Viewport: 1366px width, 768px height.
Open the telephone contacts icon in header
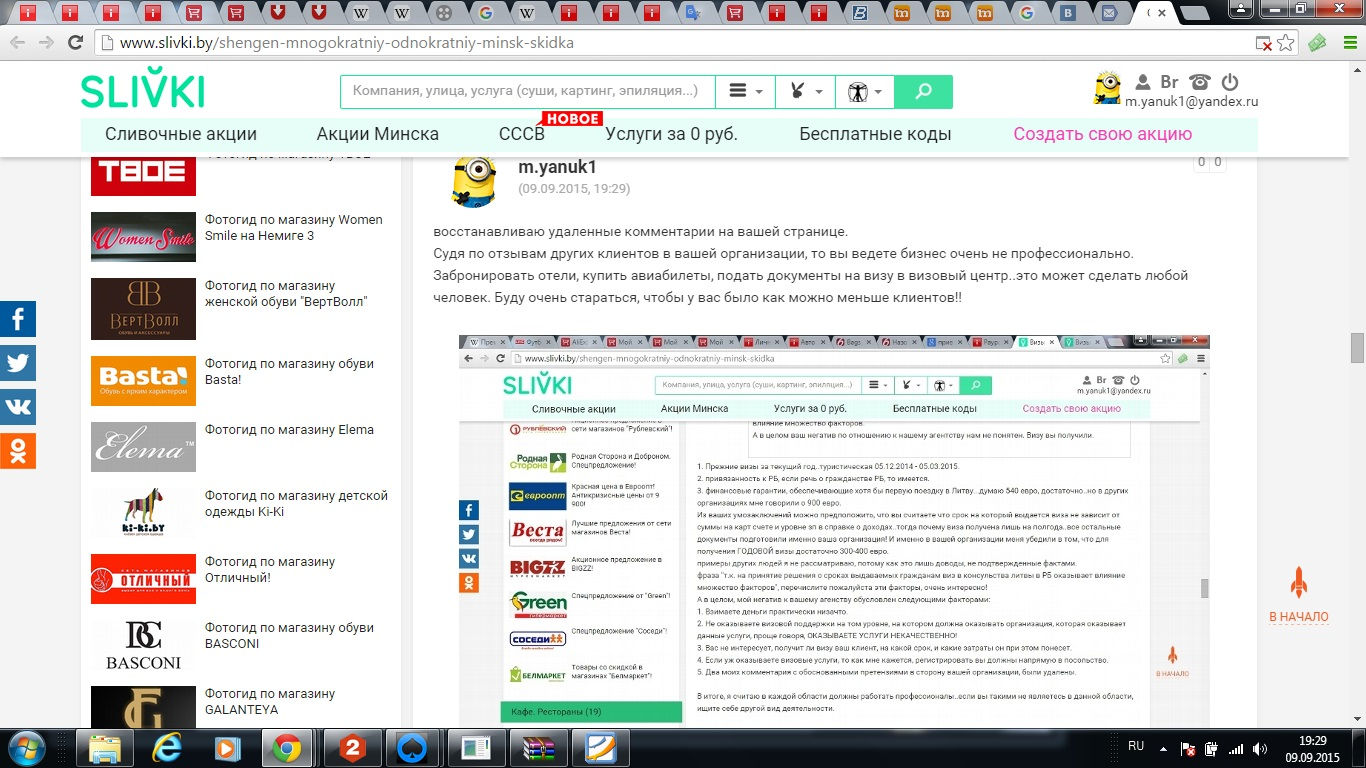1200,82
